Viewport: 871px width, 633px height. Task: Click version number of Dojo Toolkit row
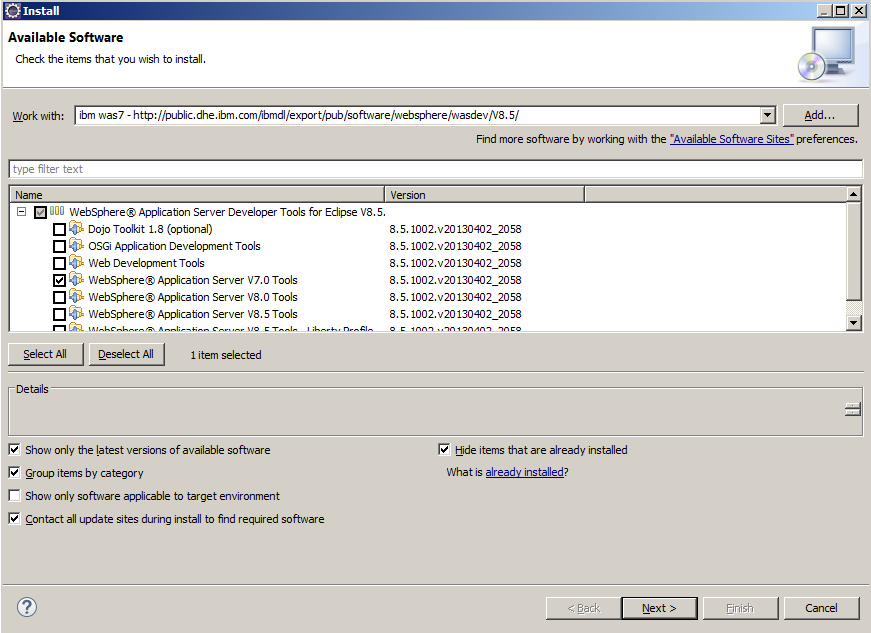455,229
